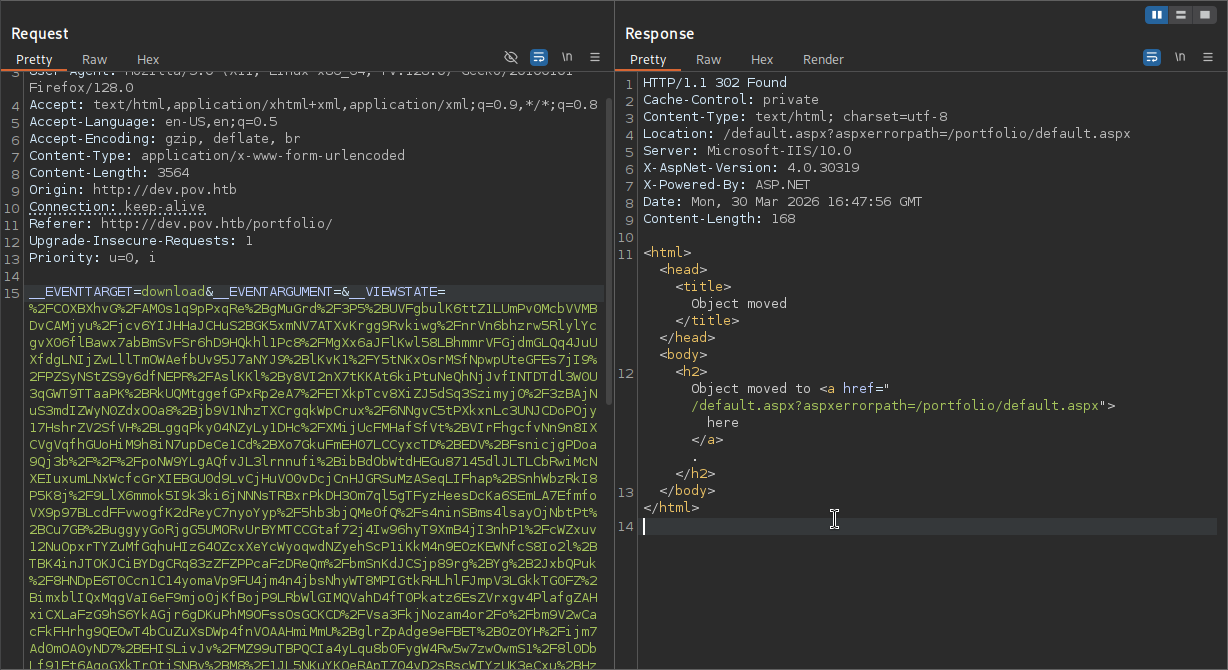
Task: Open the Render tab in Response
Action: 823,59
